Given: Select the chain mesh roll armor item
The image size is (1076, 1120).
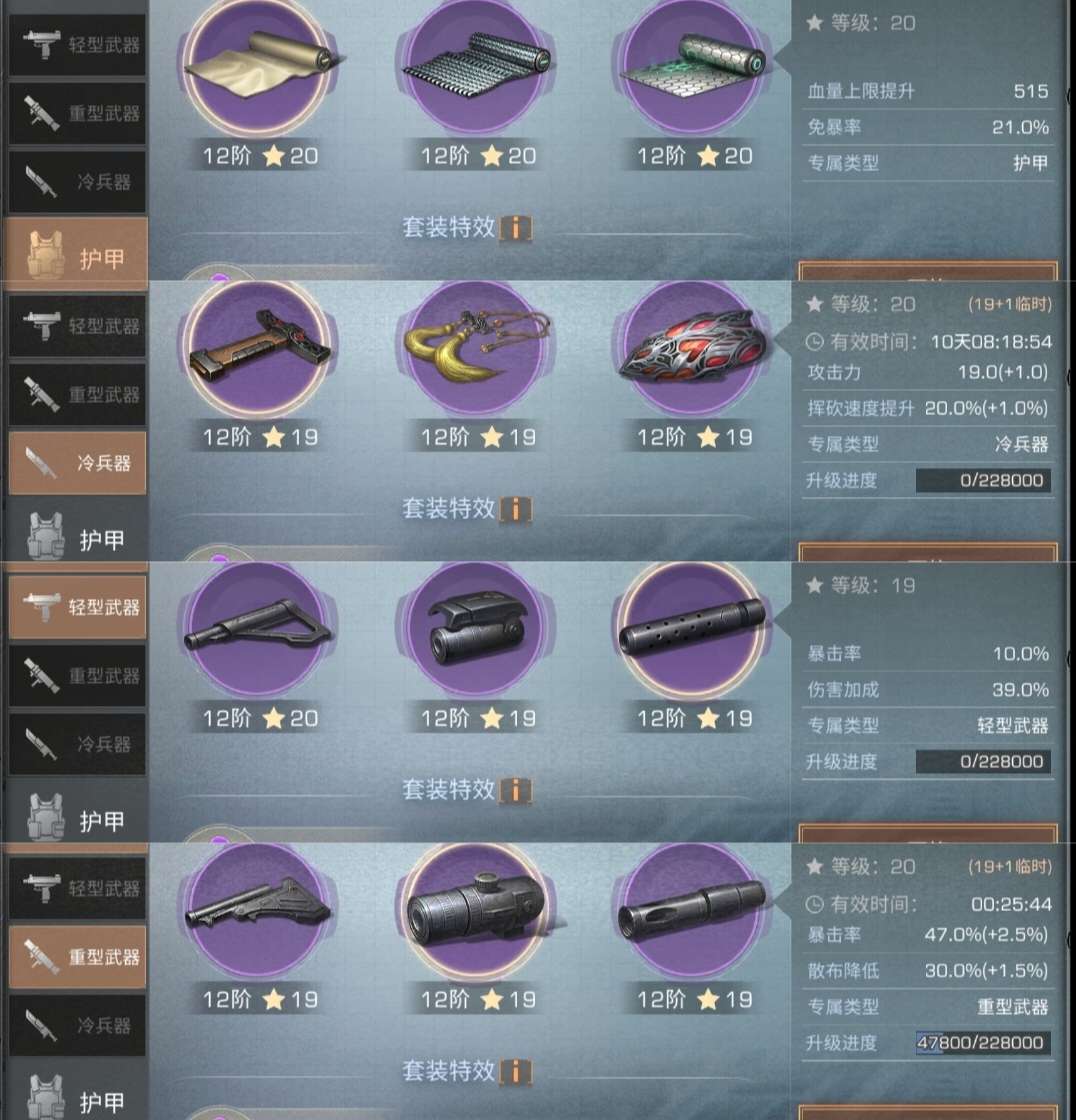Looking at the screenshot, I should coord(476,66).
